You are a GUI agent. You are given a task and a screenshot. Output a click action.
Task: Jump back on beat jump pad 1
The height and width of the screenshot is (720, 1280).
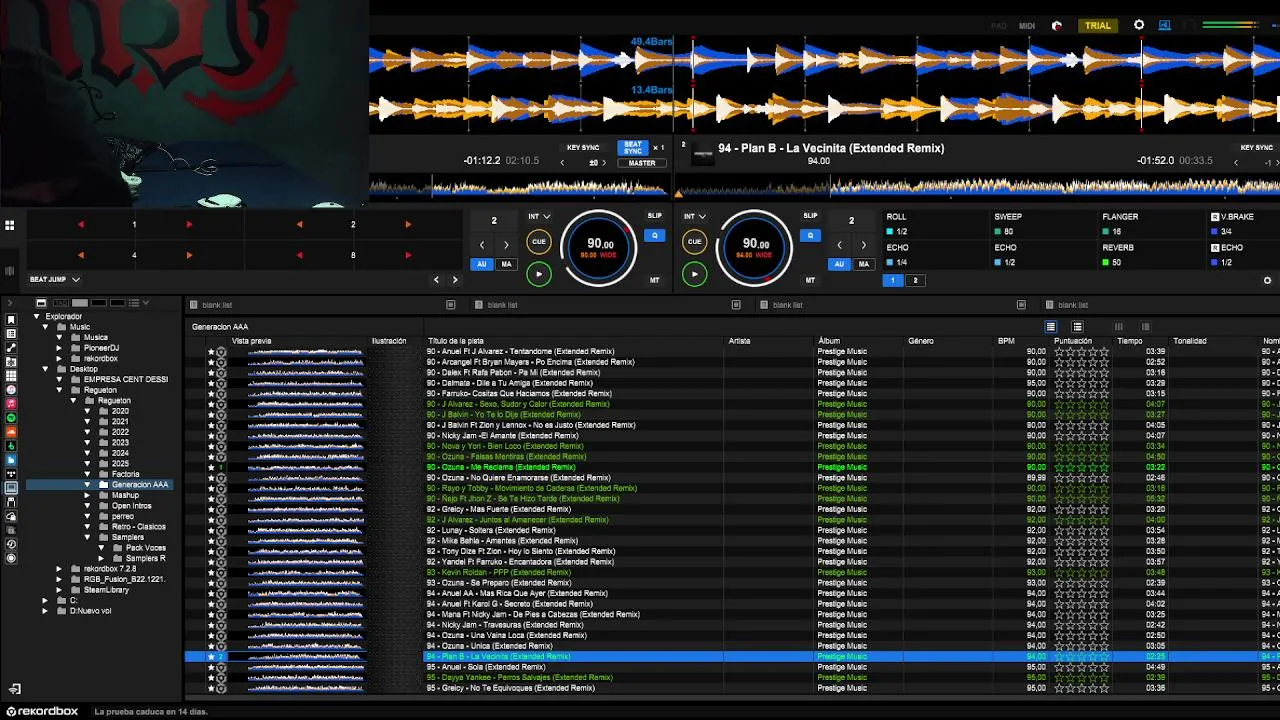pos(81,224)
